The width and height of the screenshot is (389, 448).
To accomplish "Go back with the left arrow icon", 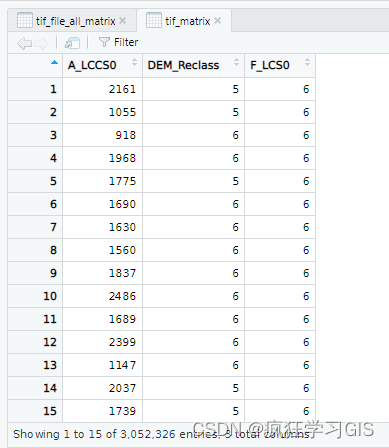I will 25,43.
